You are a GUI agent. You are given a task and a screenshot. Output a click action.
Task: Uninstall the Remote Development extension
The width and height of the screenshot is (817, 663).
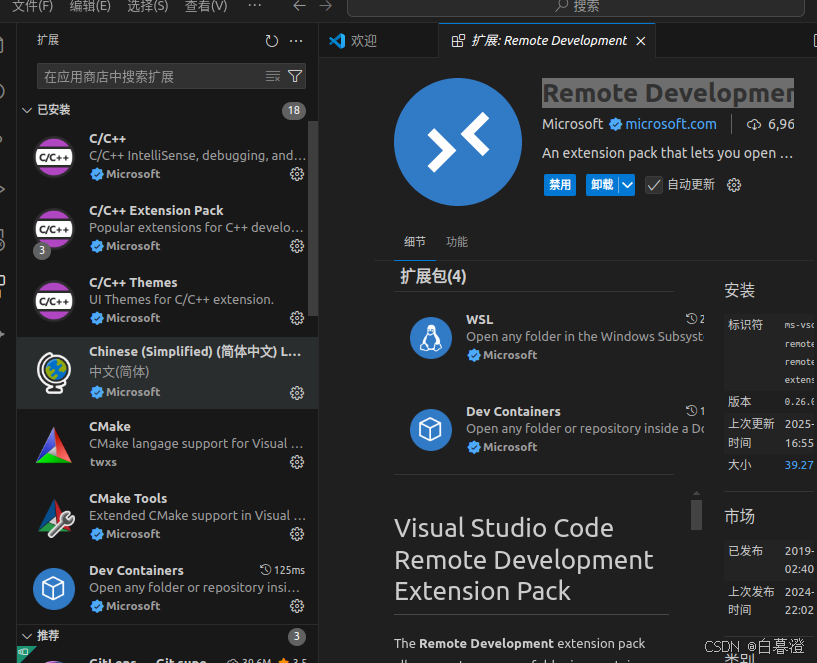point(602,185)
